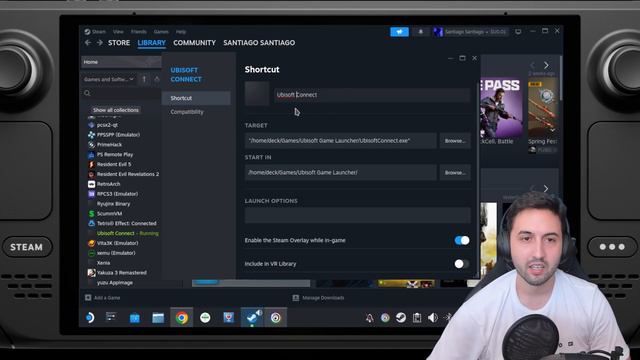Open the wine glass app icon in taskbar
This screenshot has height=360, width=640.
[x=229, y=318]
